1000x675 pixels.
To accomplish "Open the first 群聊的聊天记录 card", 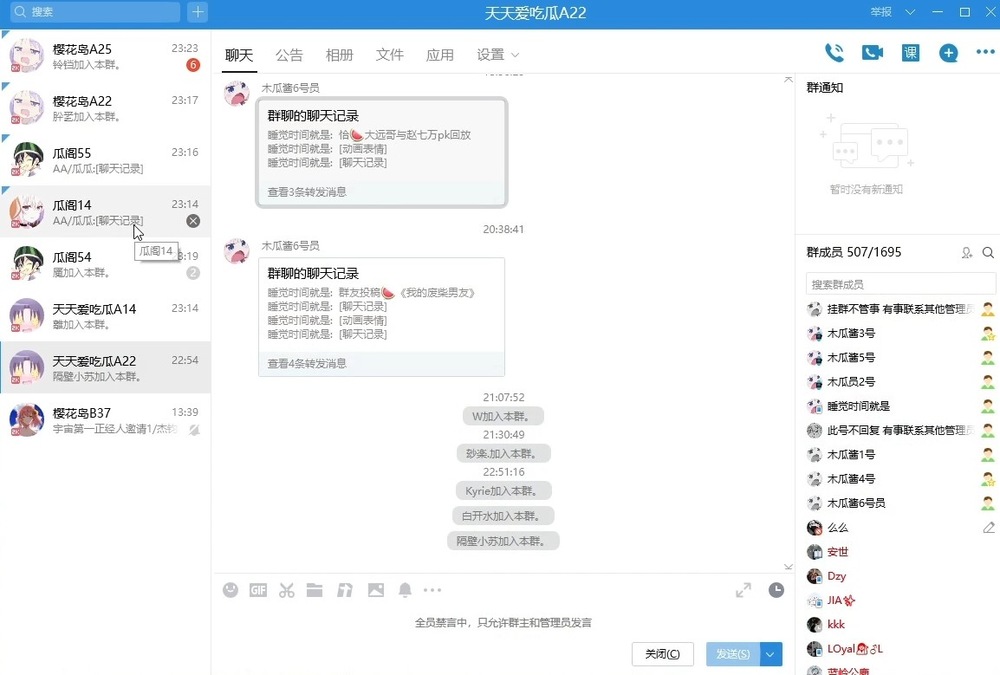I will pyautogui.click(x=381, y=152).
